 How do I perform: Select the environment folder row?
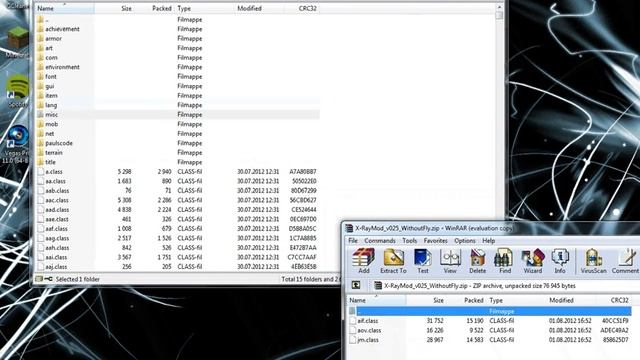pyautogui.click(x=178, y=67)
